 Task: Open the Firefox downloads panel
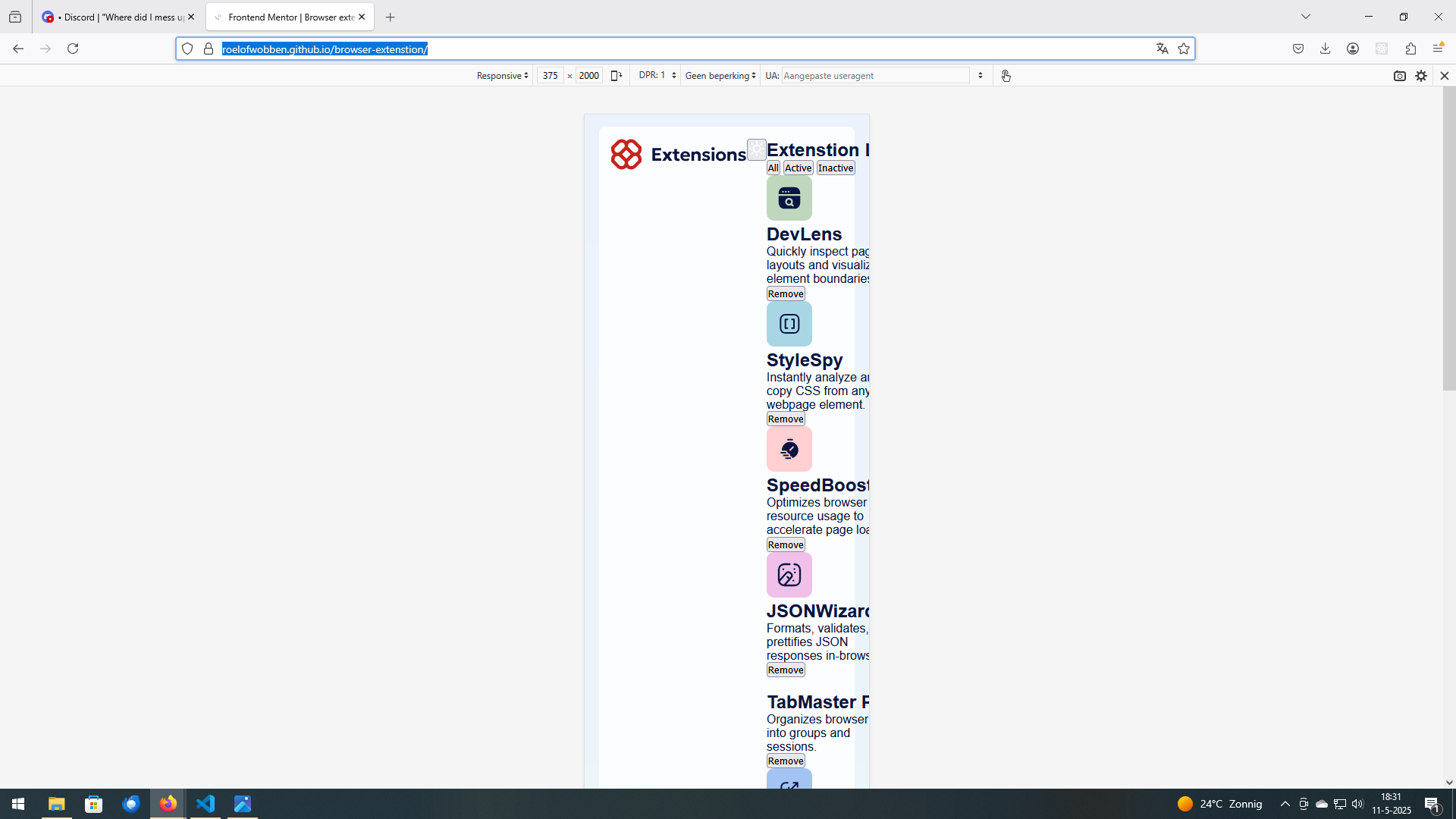[x=1325, y=49]
